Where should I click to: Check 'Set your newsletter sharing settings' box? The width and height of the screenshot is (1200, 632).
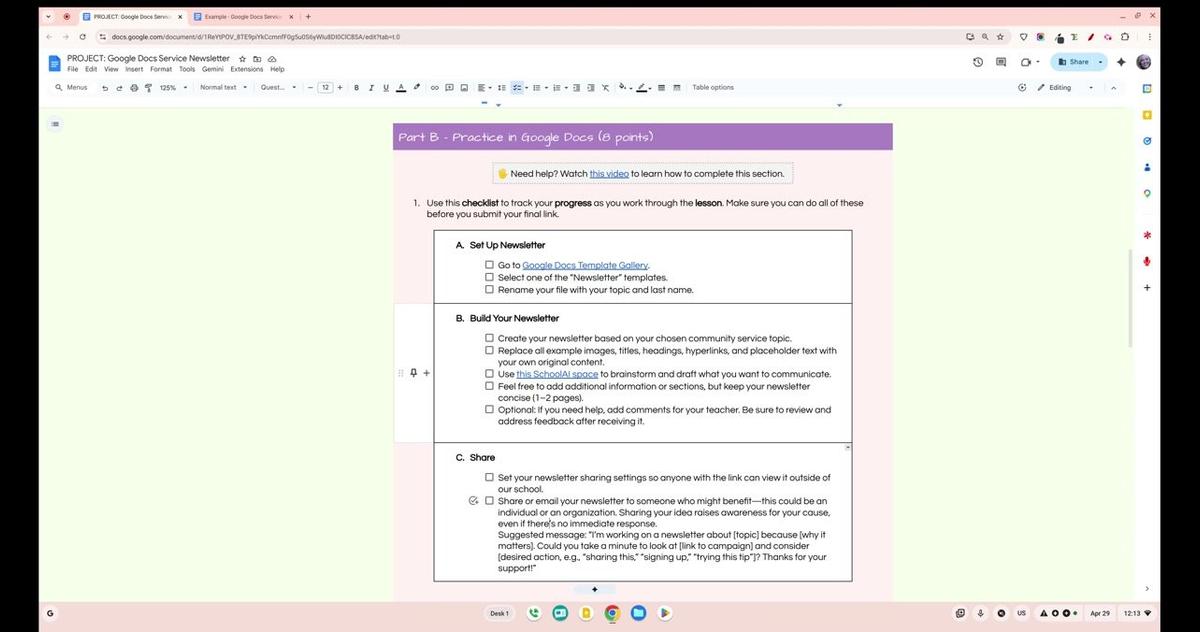tap(489, 477)
